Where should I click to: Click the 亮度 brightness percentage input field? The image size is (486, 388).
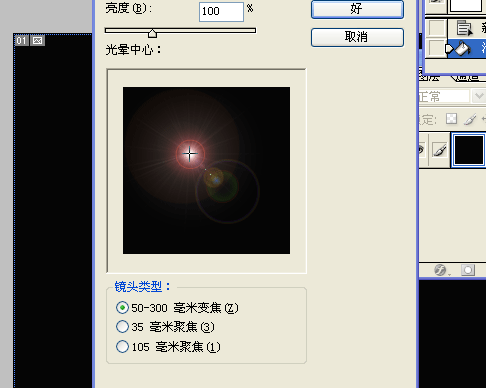(x=221, y=12)
